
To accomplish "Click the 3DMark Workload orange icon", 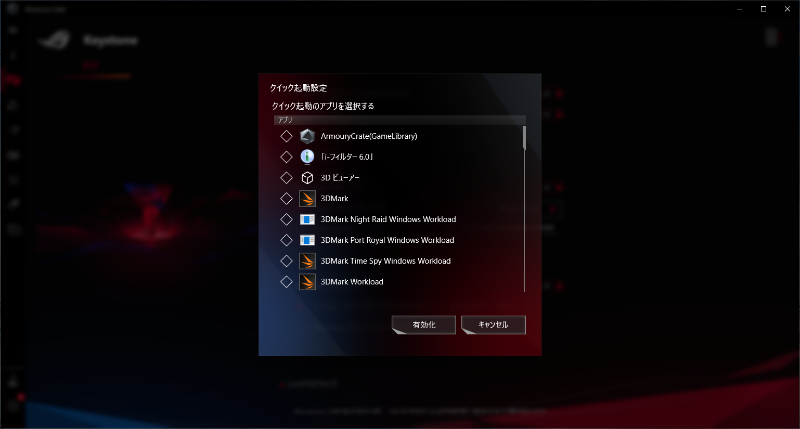I will tap(307, 282).
